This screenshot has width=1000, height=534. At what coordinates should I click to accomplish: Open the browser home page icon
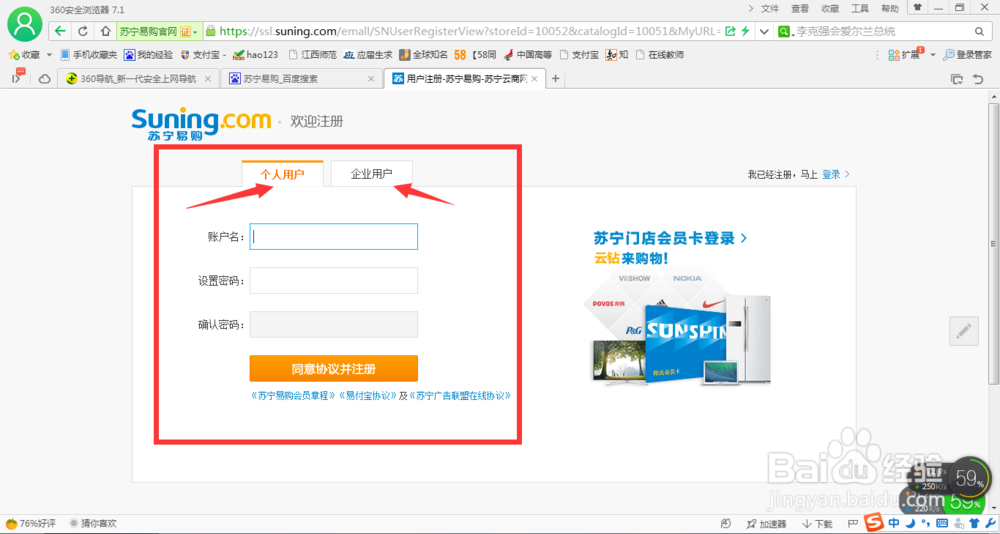(105, 31)
